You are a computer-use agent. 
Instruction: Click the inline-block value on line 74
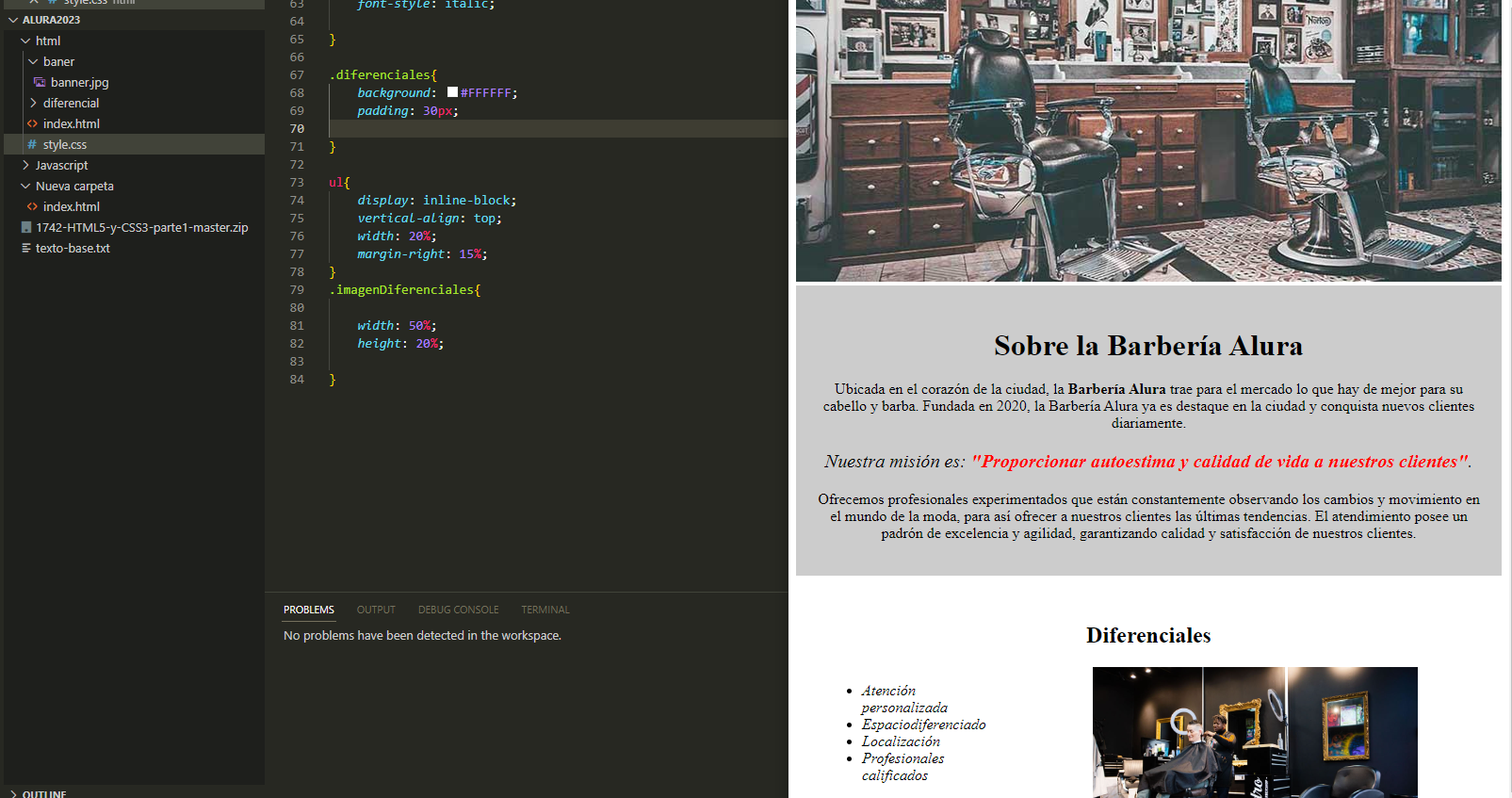(x=466, y=200)
